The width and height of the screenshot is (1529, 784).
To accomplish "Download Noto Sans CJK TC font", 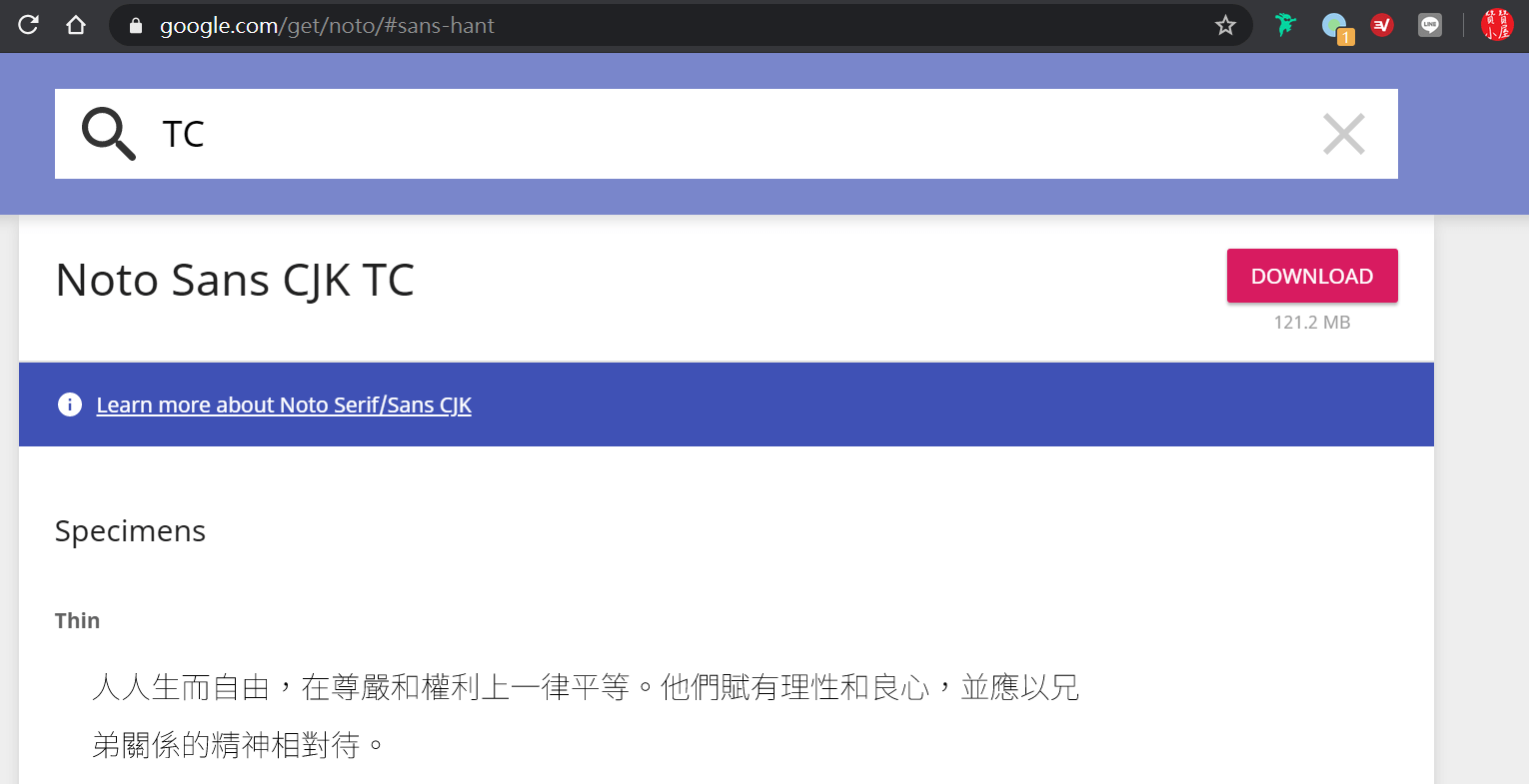I will pyautogui.click(x=1312, y=276).
